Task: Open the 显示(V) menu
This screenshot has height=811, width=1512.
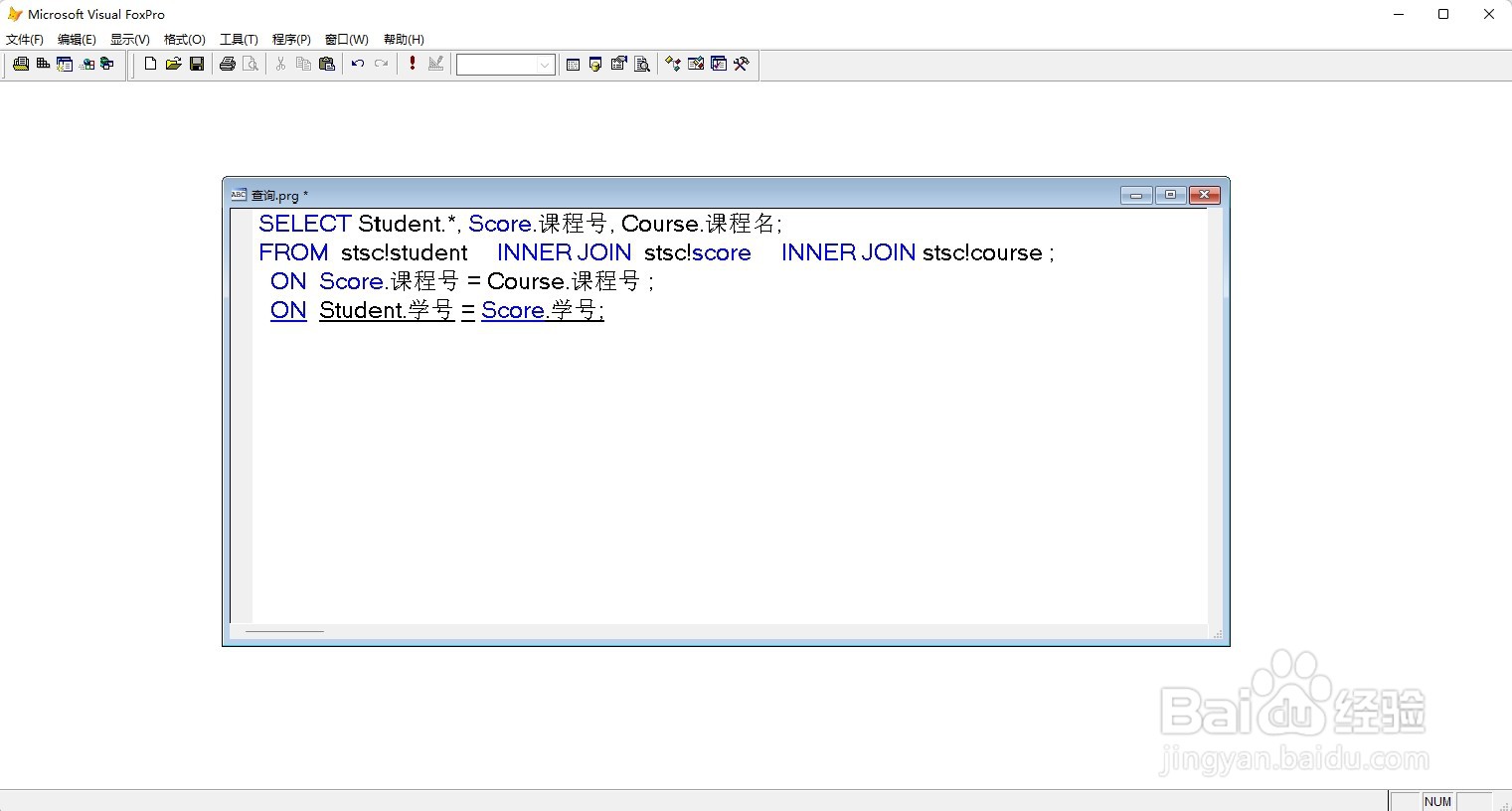Action: tap(130, 40)
